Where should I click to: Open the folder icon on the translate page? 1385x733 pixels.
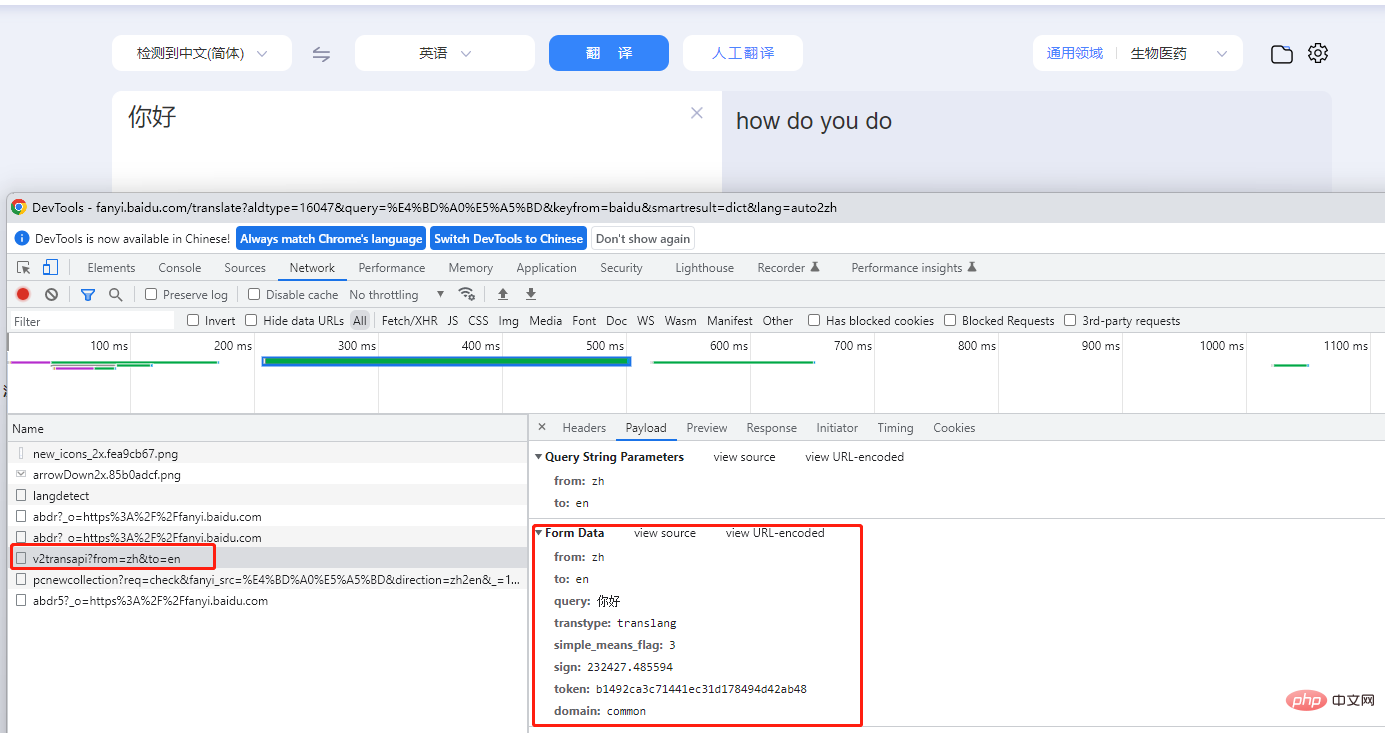[x=1282, y=54]
